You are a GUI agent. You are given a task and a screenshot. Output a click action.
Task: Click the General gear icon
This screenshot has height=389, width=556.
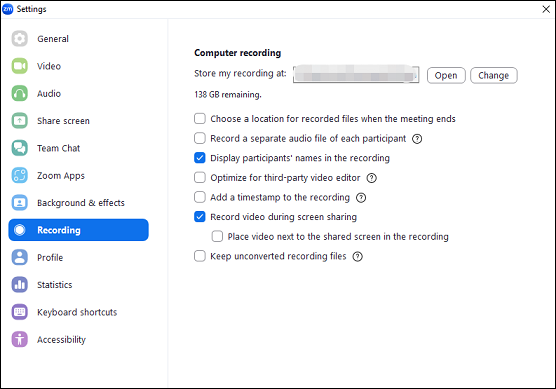(20, 39)
